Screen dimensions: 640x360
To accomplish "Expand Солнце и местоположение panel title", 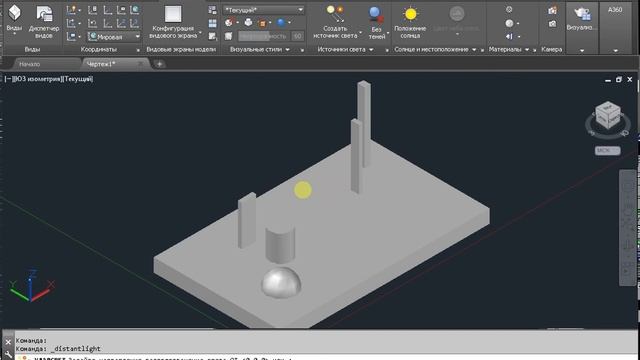I will click(435, 49).
